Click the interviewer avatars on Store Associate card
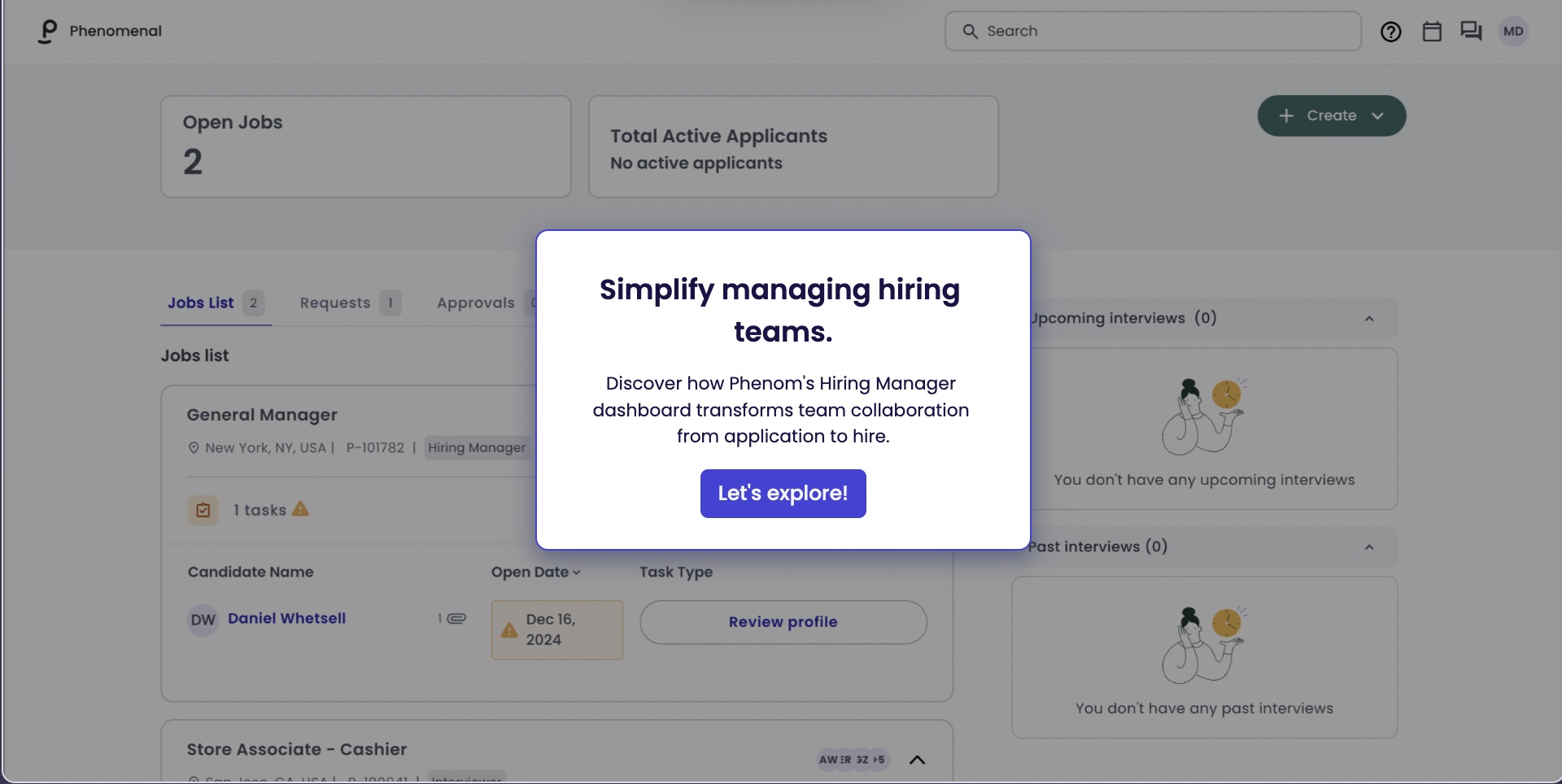1562x784 pixels. pyautogui.click(x=853, y=760)
